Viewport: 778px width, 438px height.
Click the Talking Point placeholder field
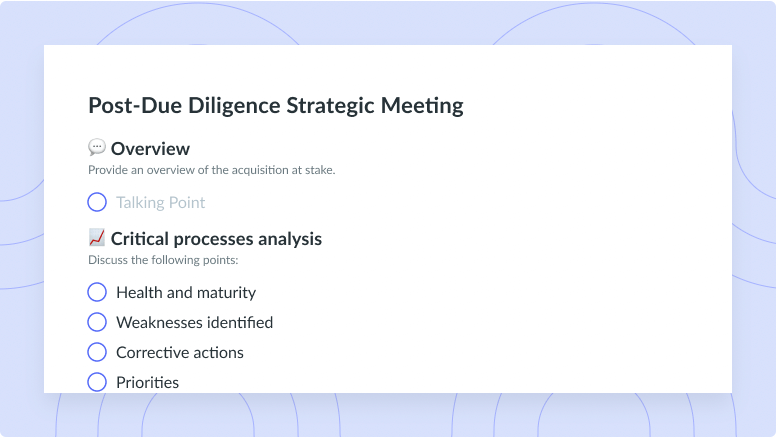(160, 202)
